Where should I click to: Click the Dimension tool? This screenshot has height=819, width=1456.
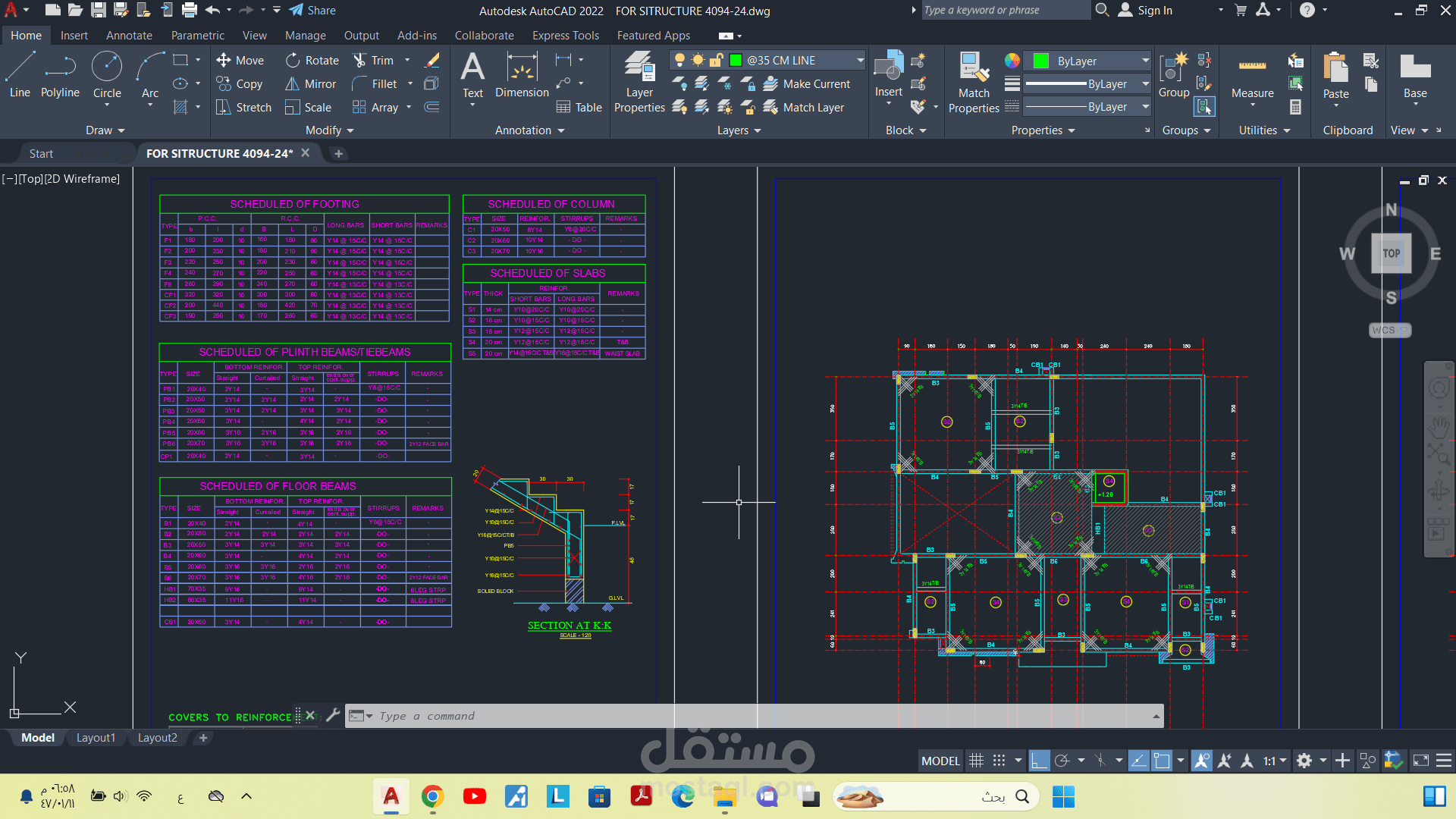click(522, 75)
